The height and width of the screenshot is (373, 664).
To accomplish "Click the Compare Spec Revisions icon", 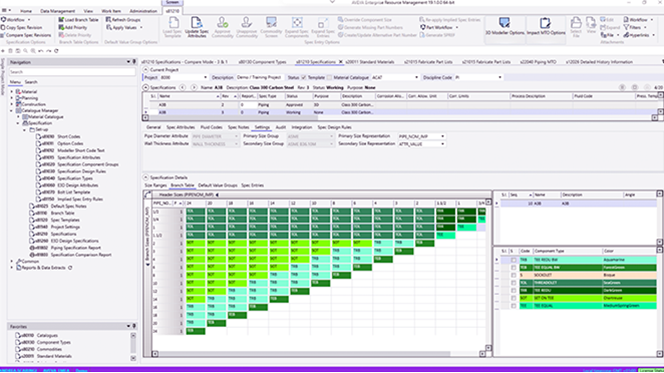I will coord(3,35).
